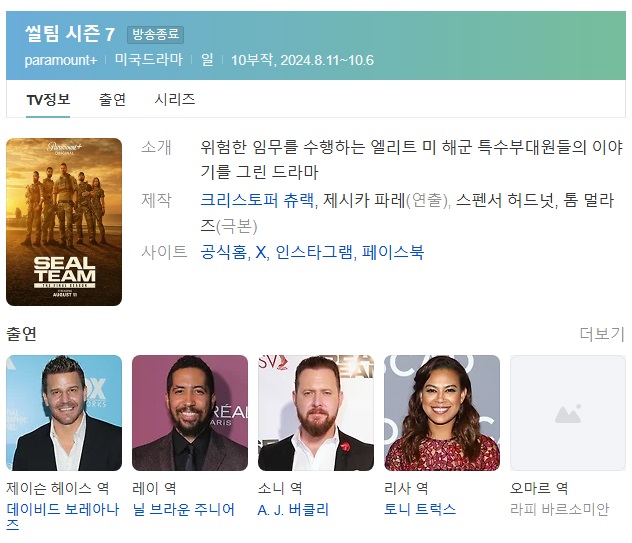
Task: Open the 출연 tab
Action: tap(112, 100)
